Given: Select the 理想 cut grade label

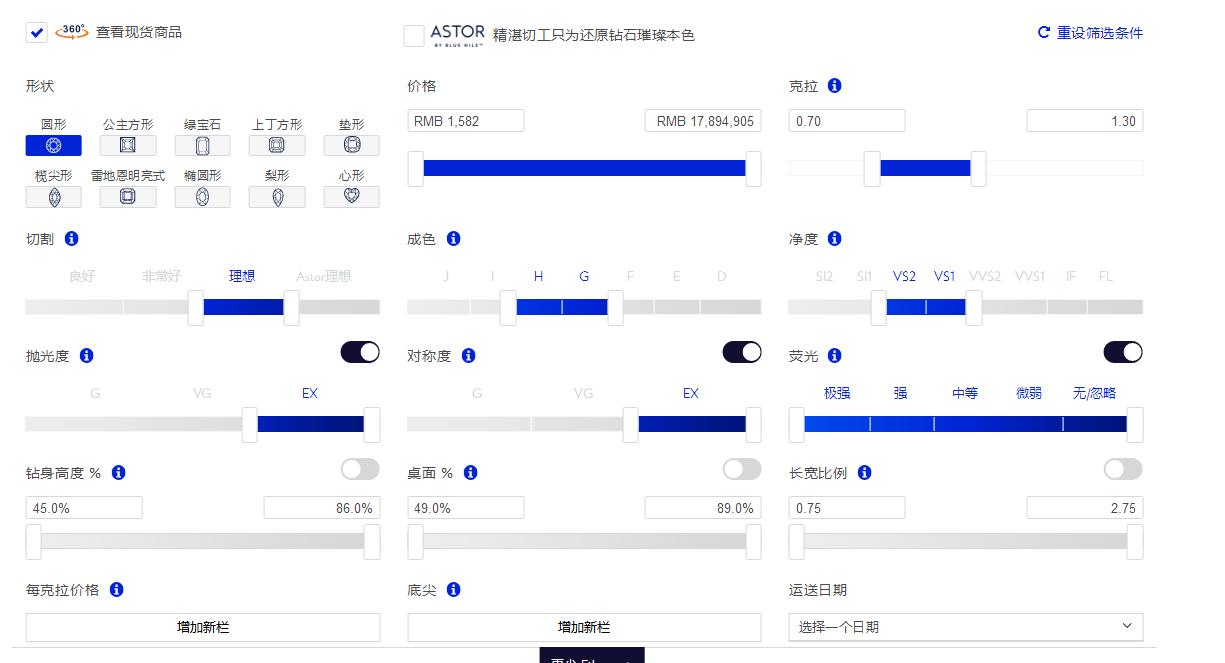Looking at the screenshot, I should click(241, 276).
